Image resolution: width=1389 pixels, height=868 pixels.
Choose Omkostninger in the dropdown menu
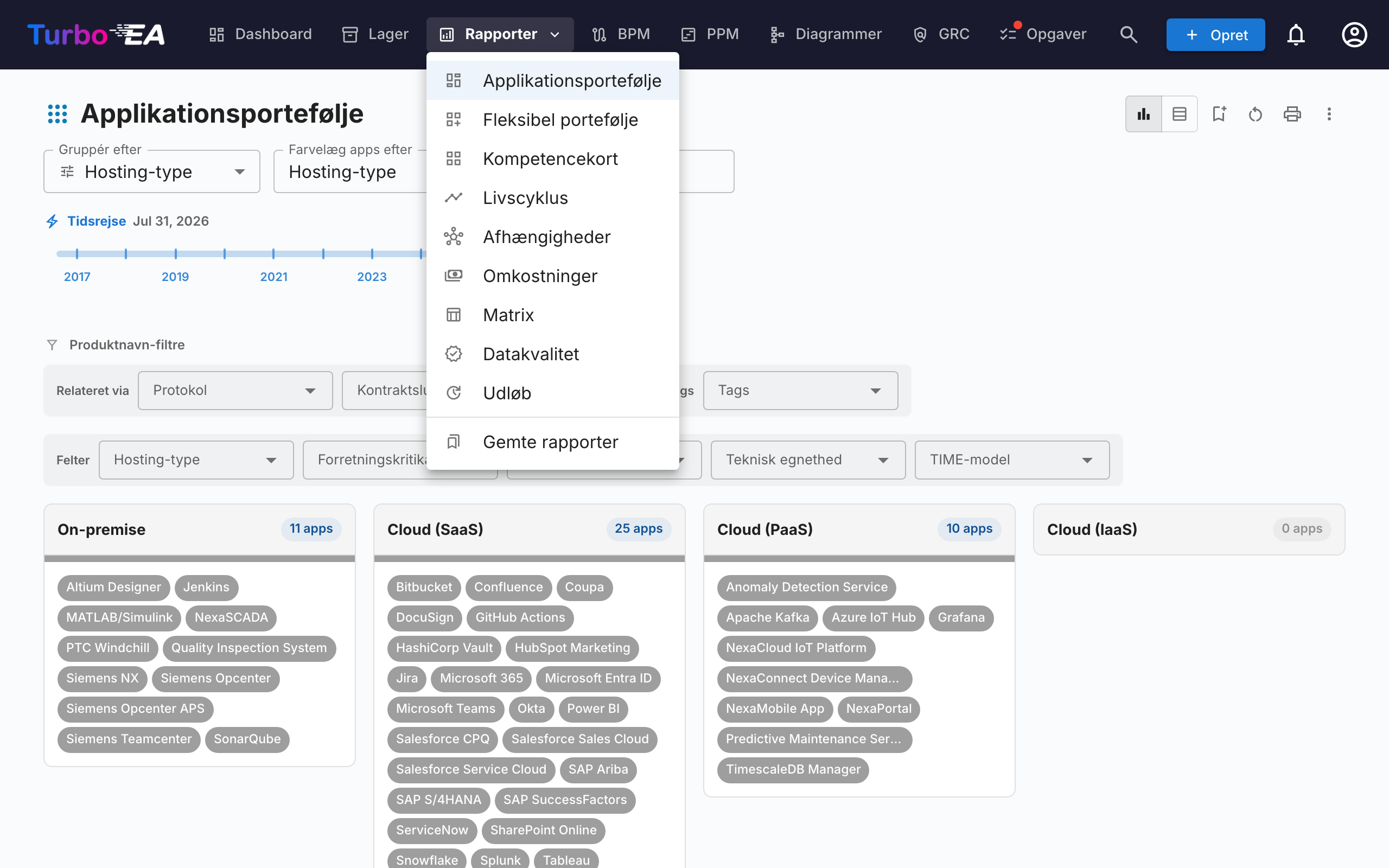pos(553,276)
